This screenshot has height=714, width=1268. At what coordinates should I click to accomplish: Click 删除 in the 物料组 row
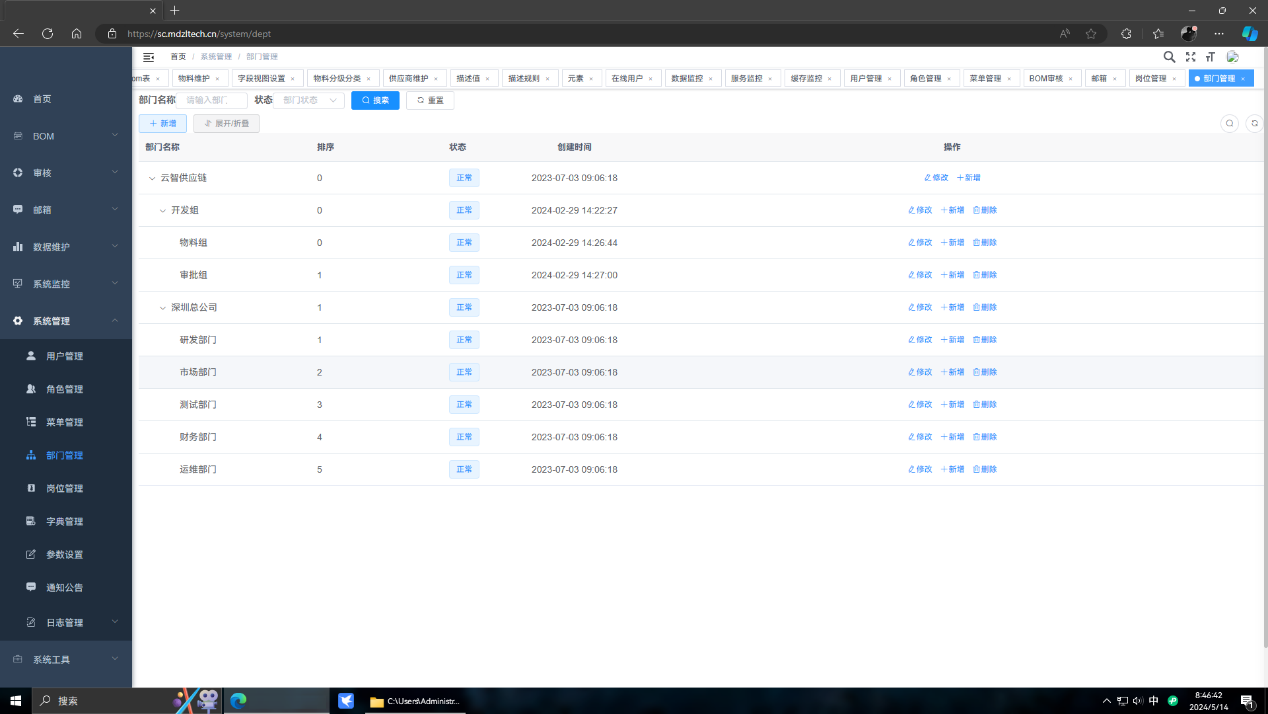[x=985, y=243]
